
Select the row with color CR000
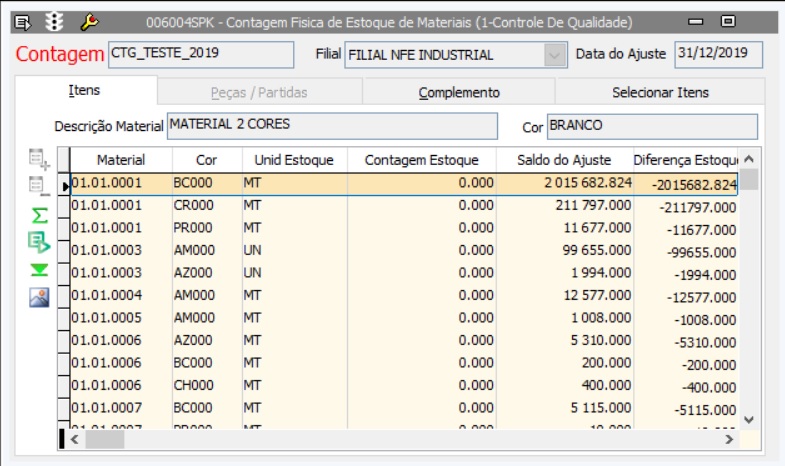[207, 205]
